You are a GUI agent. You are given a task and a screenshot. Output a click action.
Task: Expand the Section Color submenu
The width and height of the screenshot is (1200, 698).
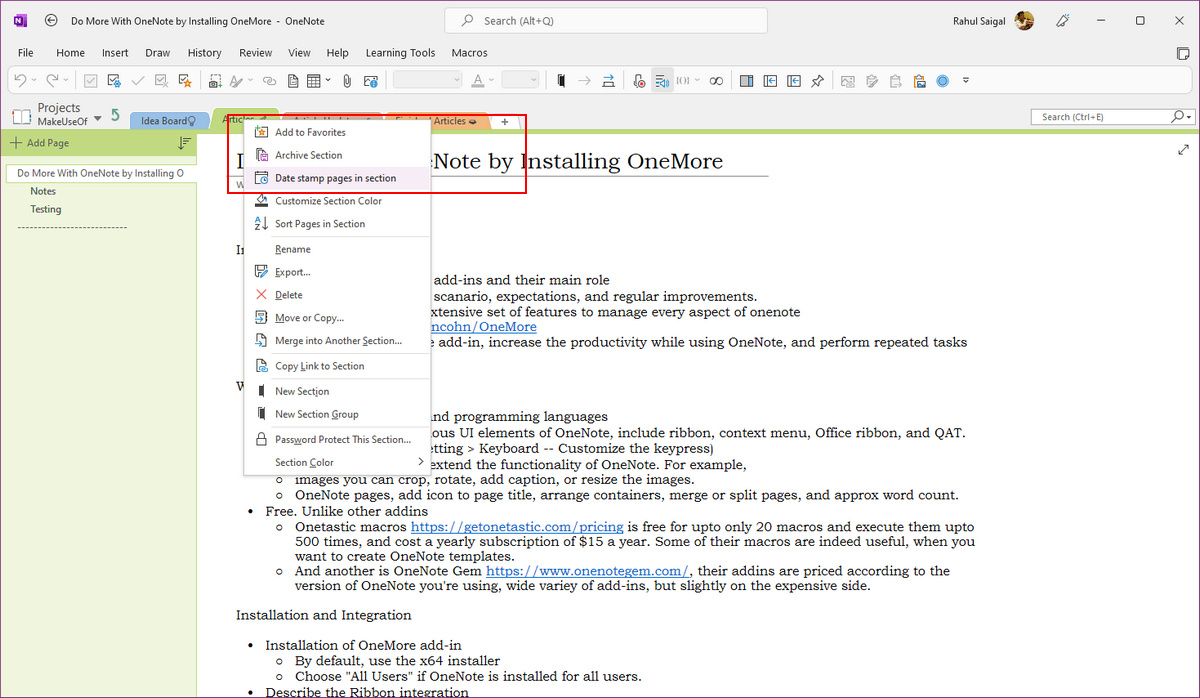point(337,462)
